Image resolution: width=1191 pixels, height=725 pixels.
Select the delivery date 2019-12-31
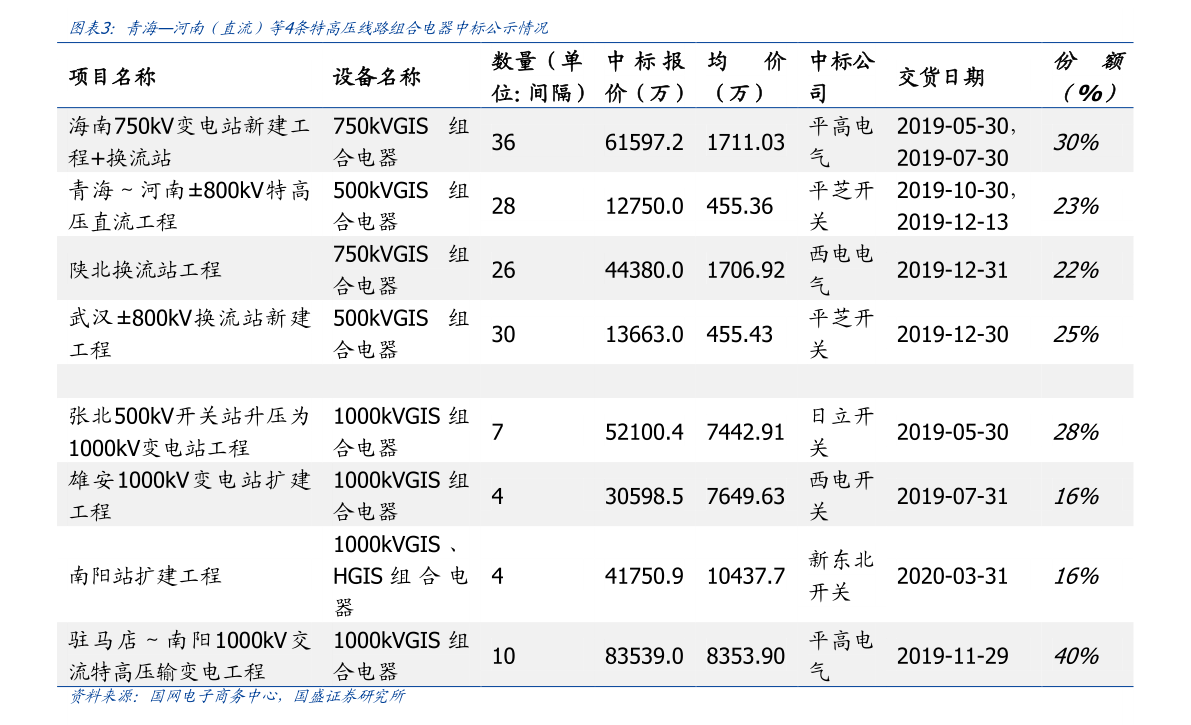[952, 270]
